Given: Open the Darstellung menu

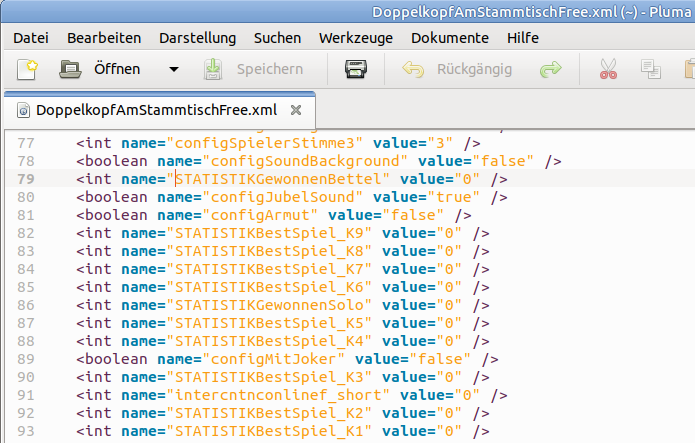Looking at the screenshot, I should click(x=197, y=38).
